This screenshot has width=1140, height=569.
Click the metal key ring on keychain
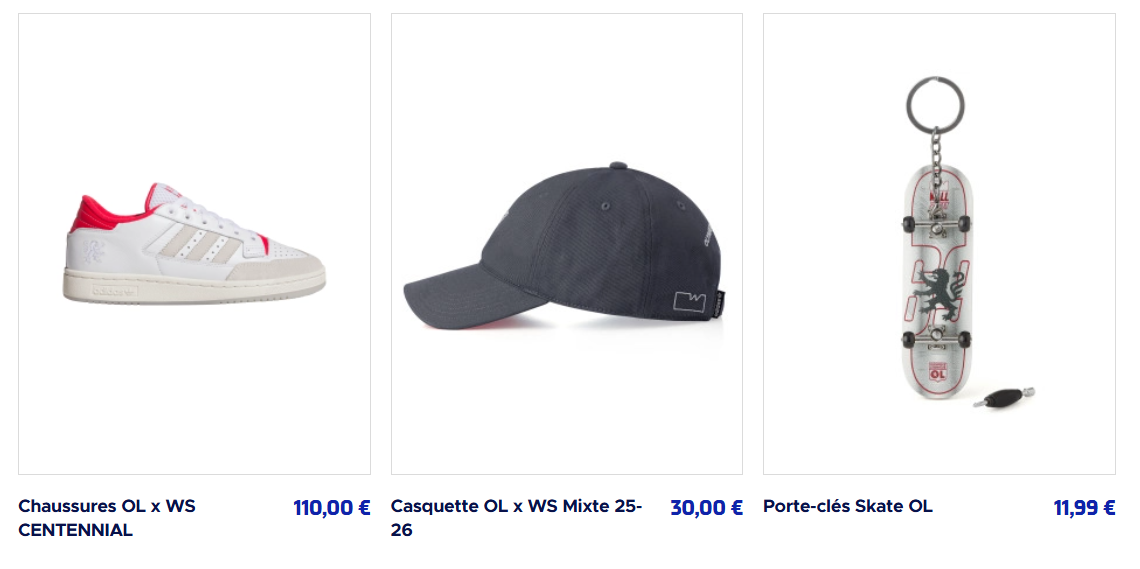click(x=935, y=105)
